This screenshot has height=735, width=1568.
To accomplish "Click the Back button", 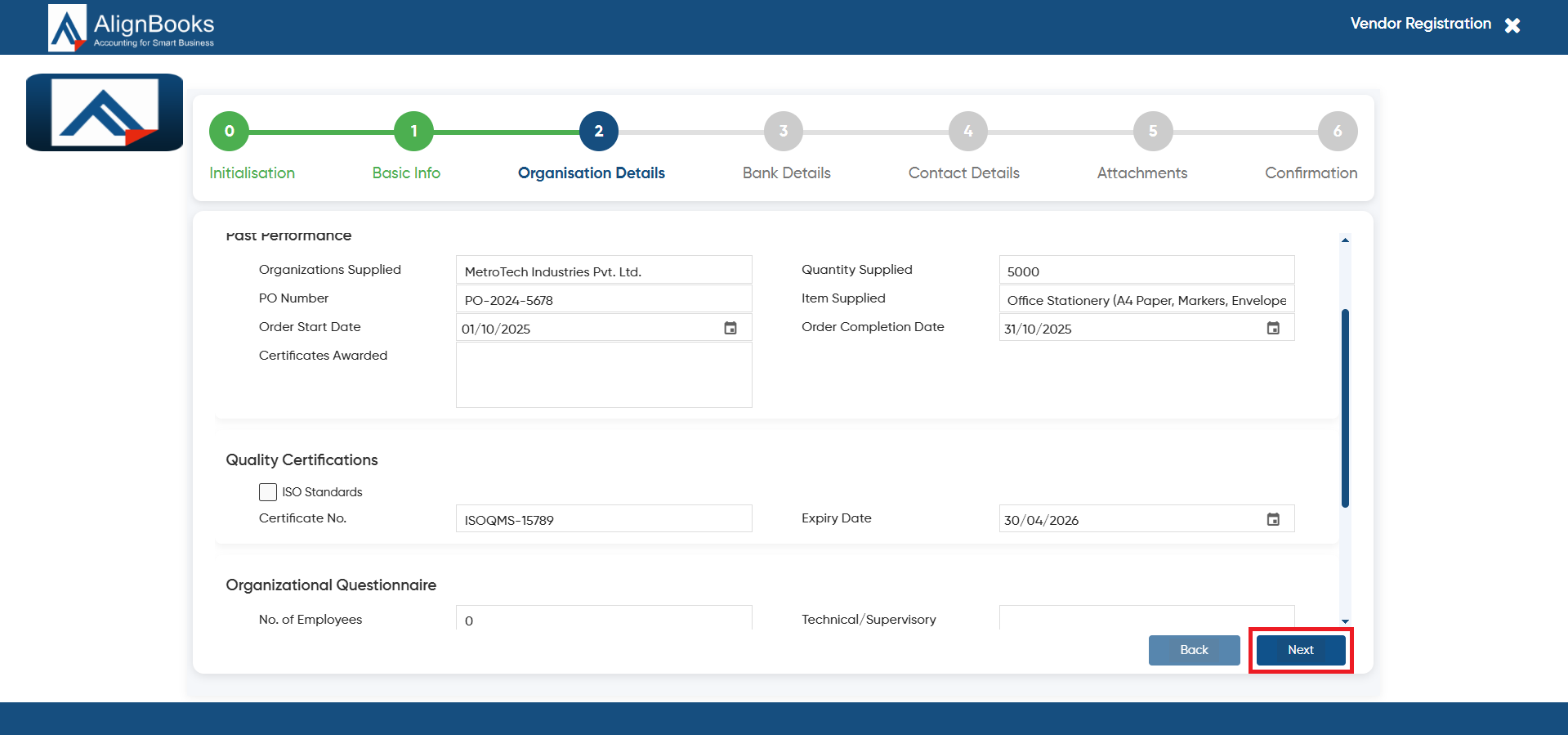I will click(1194, 650).
